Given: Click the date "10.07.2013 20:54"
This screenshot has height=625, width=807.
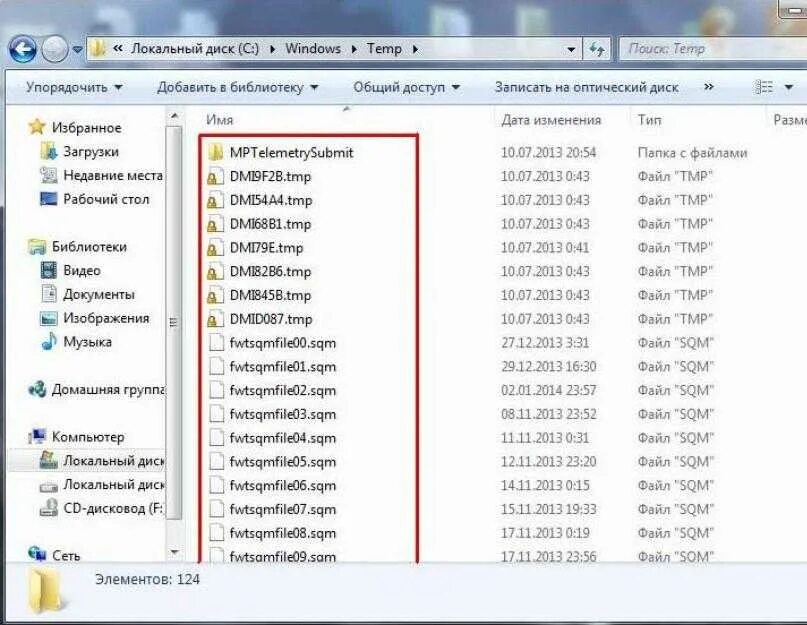Looking at the screenshot, I should pyautogui.click(x=548, y=152).
